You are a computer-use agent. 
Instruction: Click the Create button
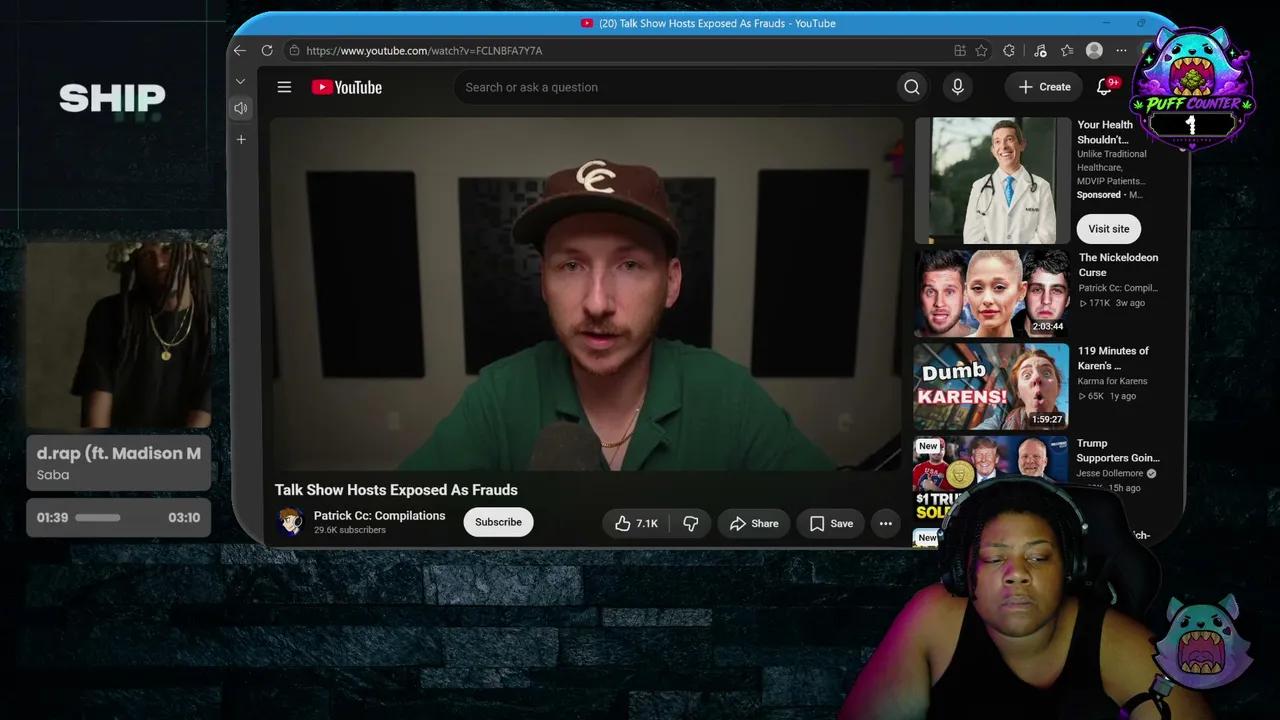click(x=1044, y=87)
